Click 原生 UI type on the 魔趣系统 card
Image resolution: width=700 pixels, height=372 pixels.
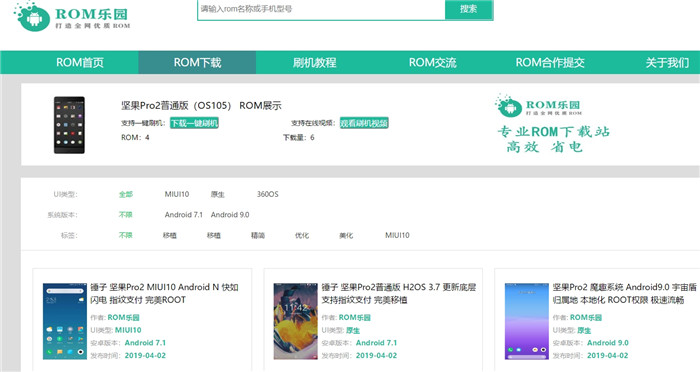[x=584, y=330]
